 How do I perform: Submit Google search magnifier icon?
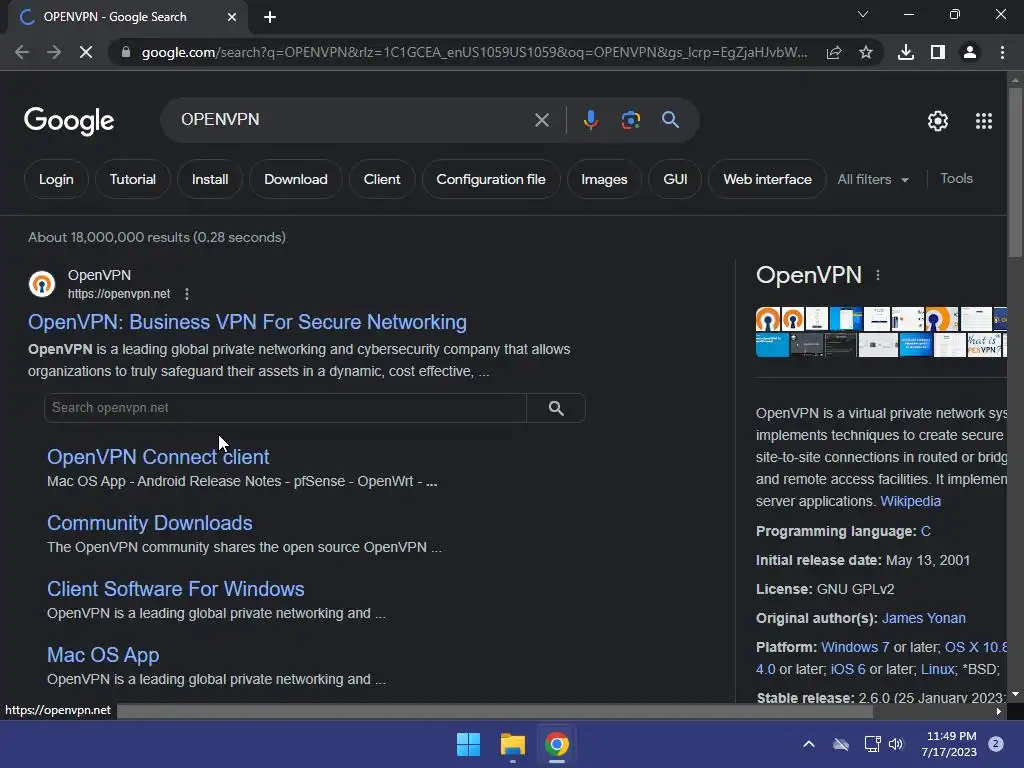coord(670,120)
